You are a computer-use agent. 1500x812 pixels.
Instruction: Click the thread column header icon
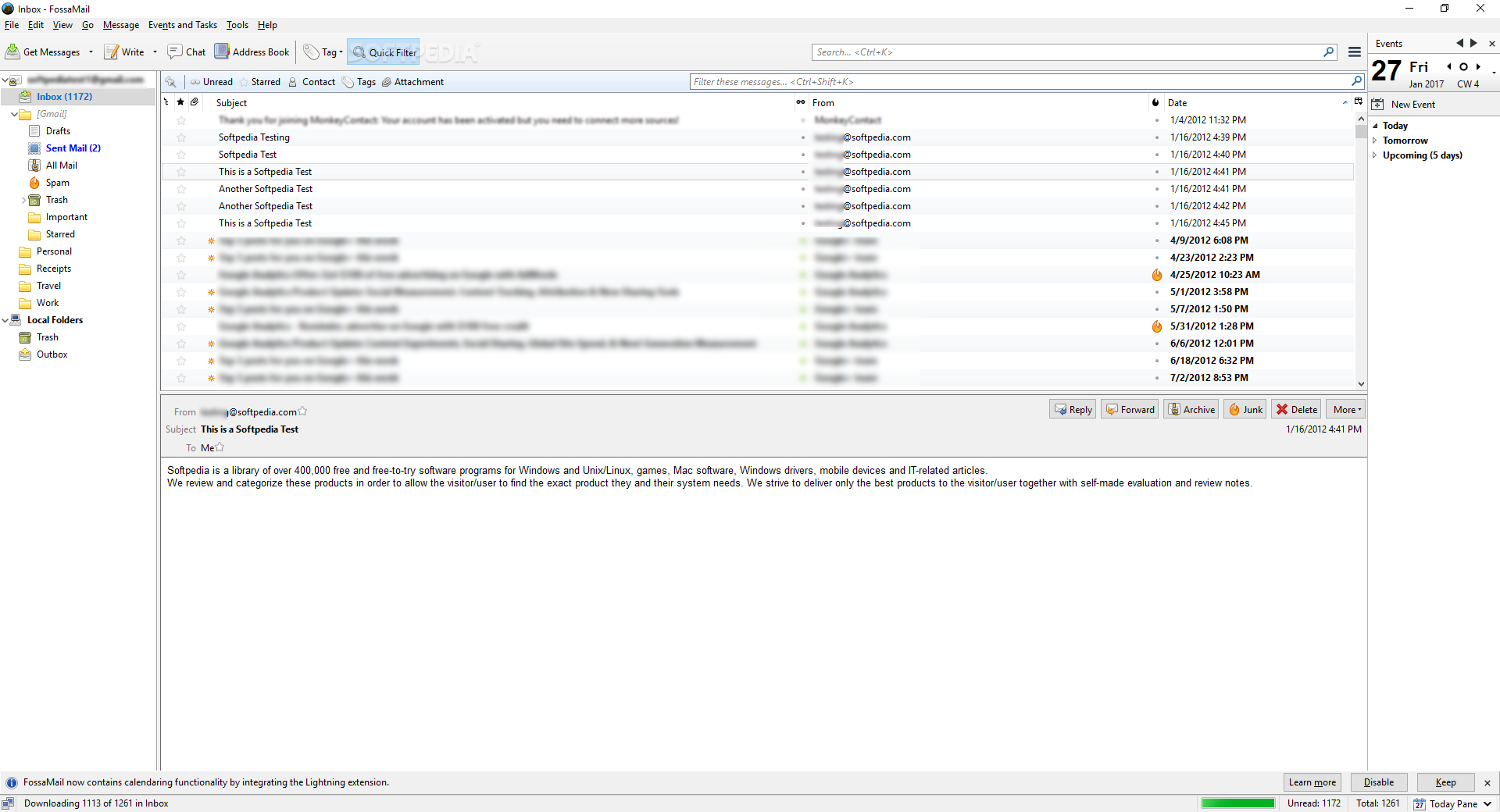pyautogui.click(x=166, y=102)
